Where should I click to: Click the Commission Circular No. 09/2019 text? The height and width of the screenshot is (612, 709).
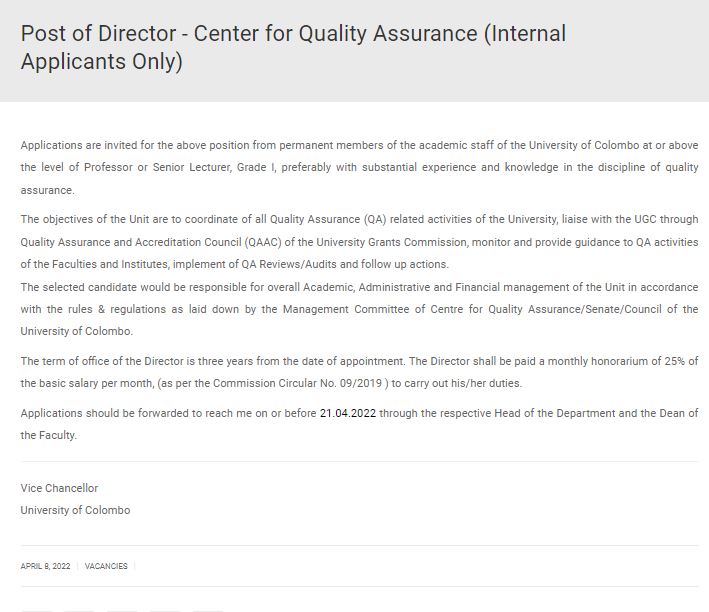pos(298,383)
